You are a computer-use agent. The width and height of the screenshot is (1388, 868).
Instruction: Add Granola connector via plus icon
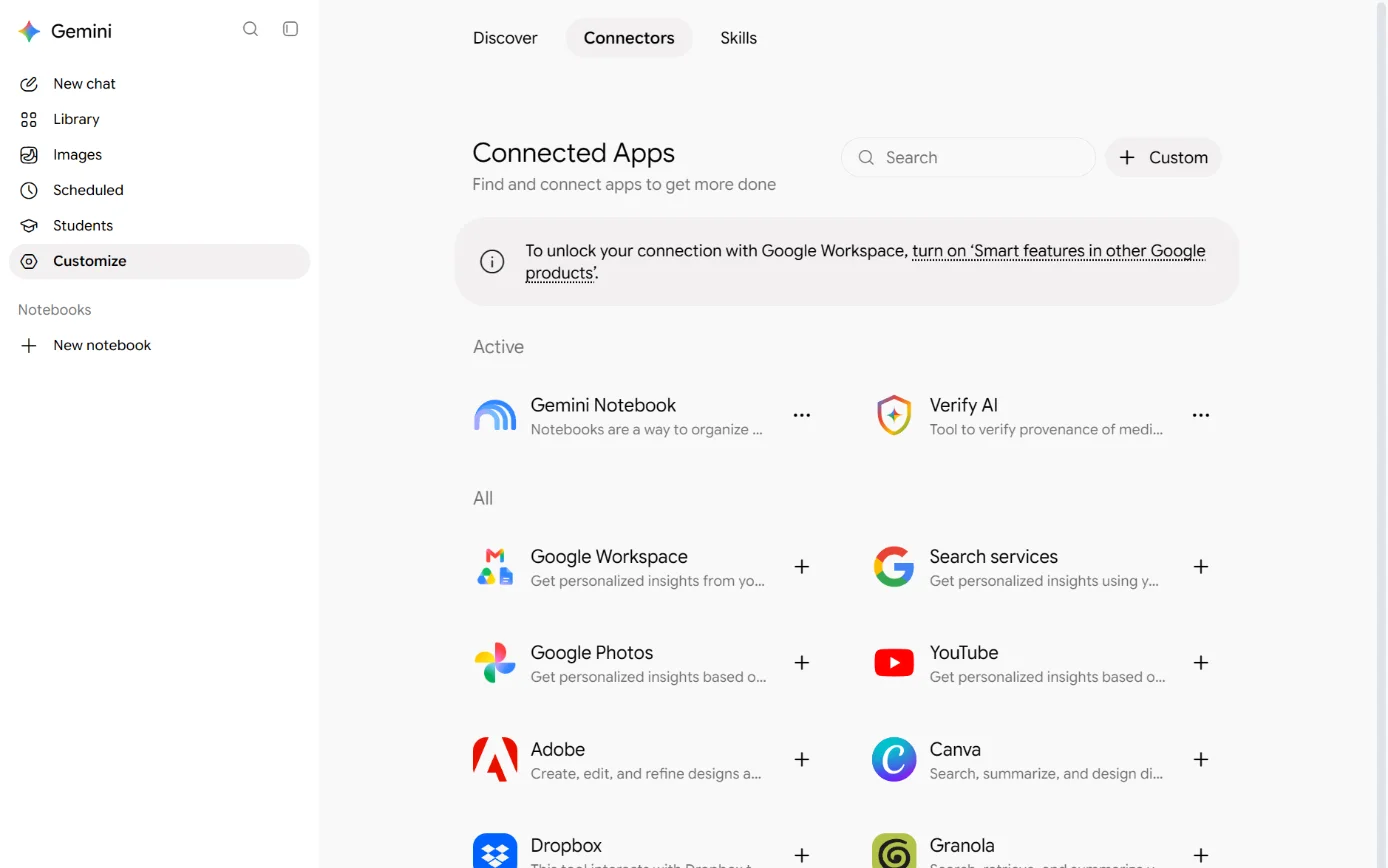(1201, 856)
